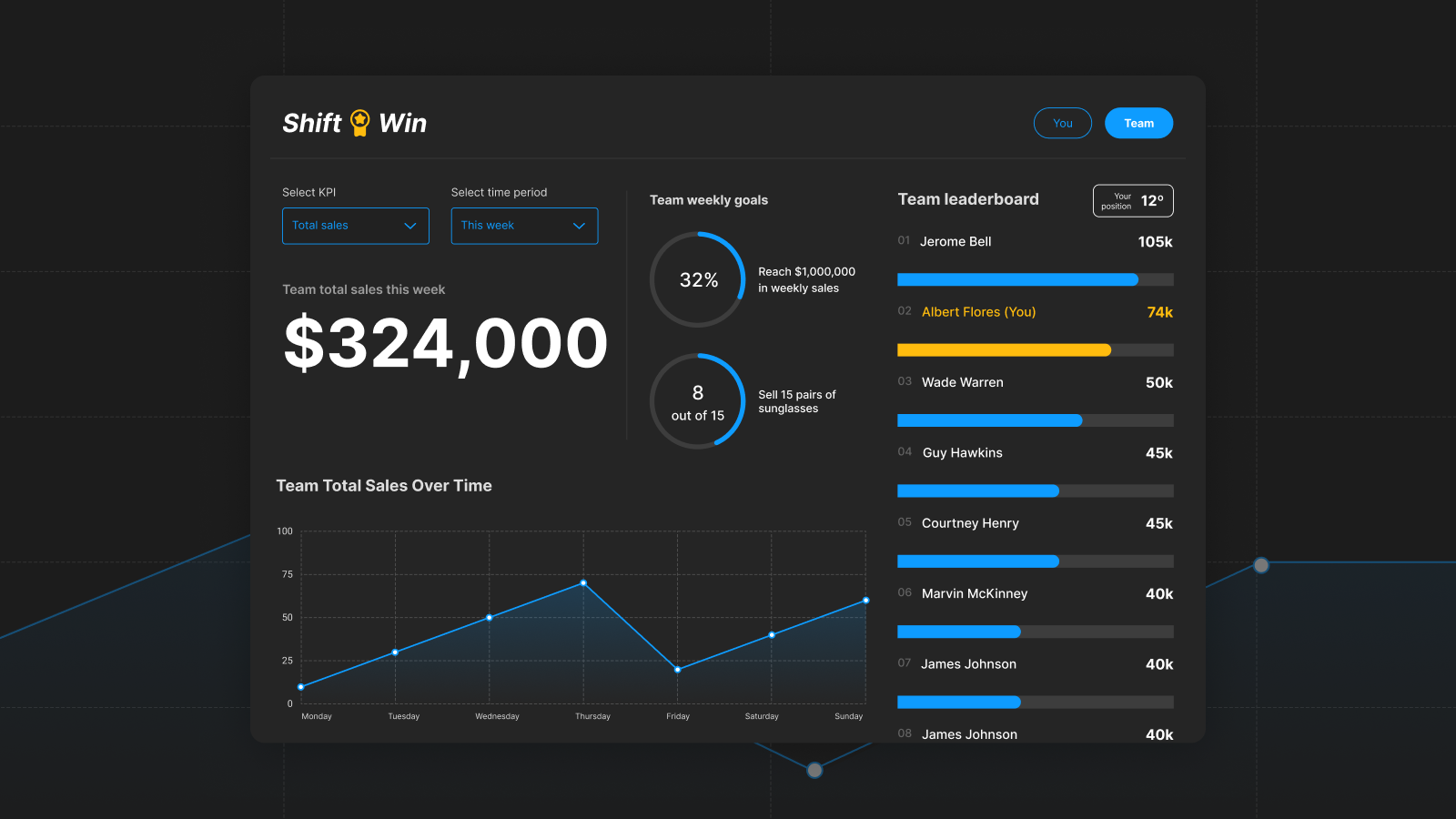
Task: Open the Select time period dropdown
Action: (524, 226)
